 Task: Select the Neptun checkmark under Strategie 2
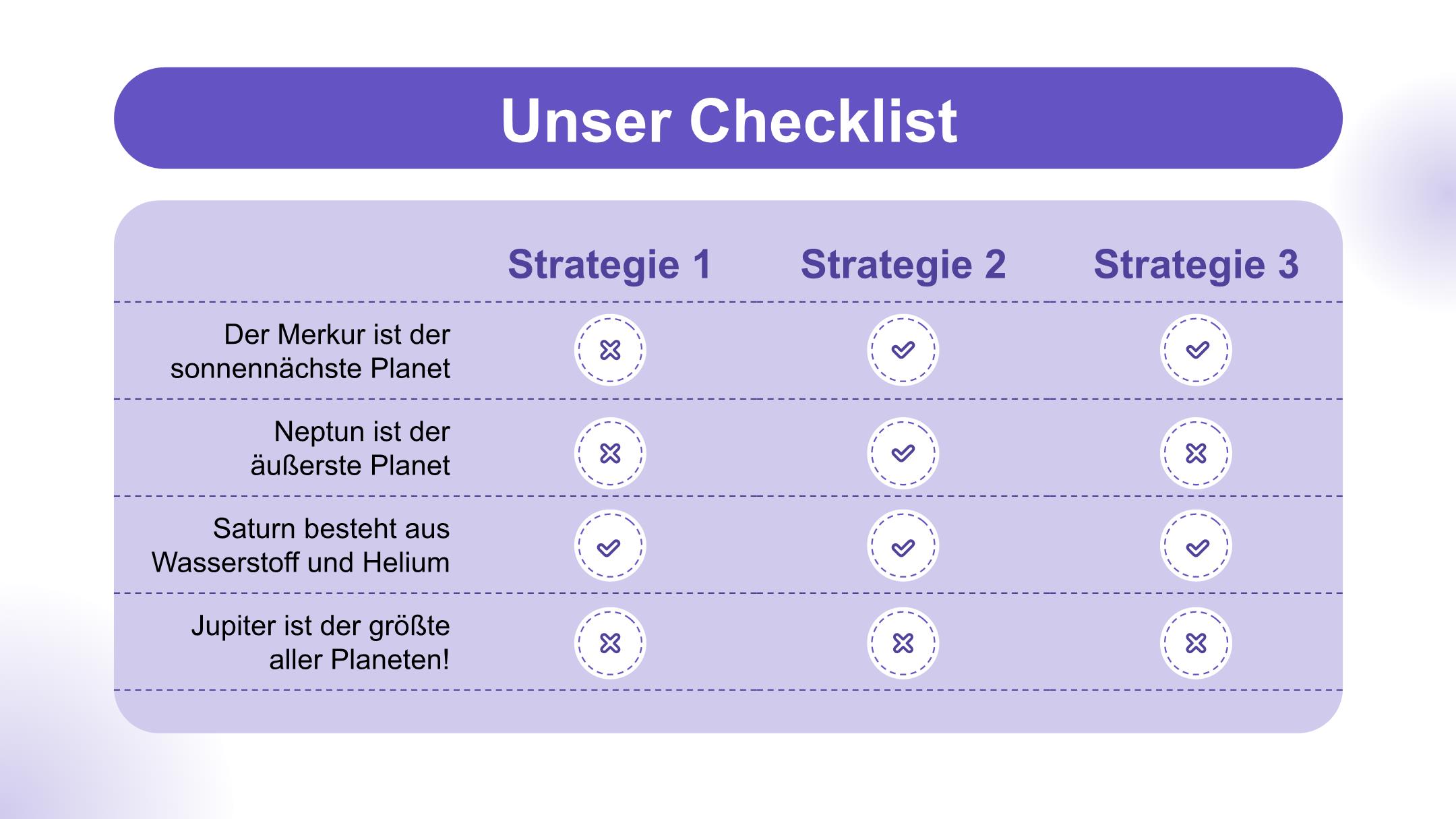point(903,453)
